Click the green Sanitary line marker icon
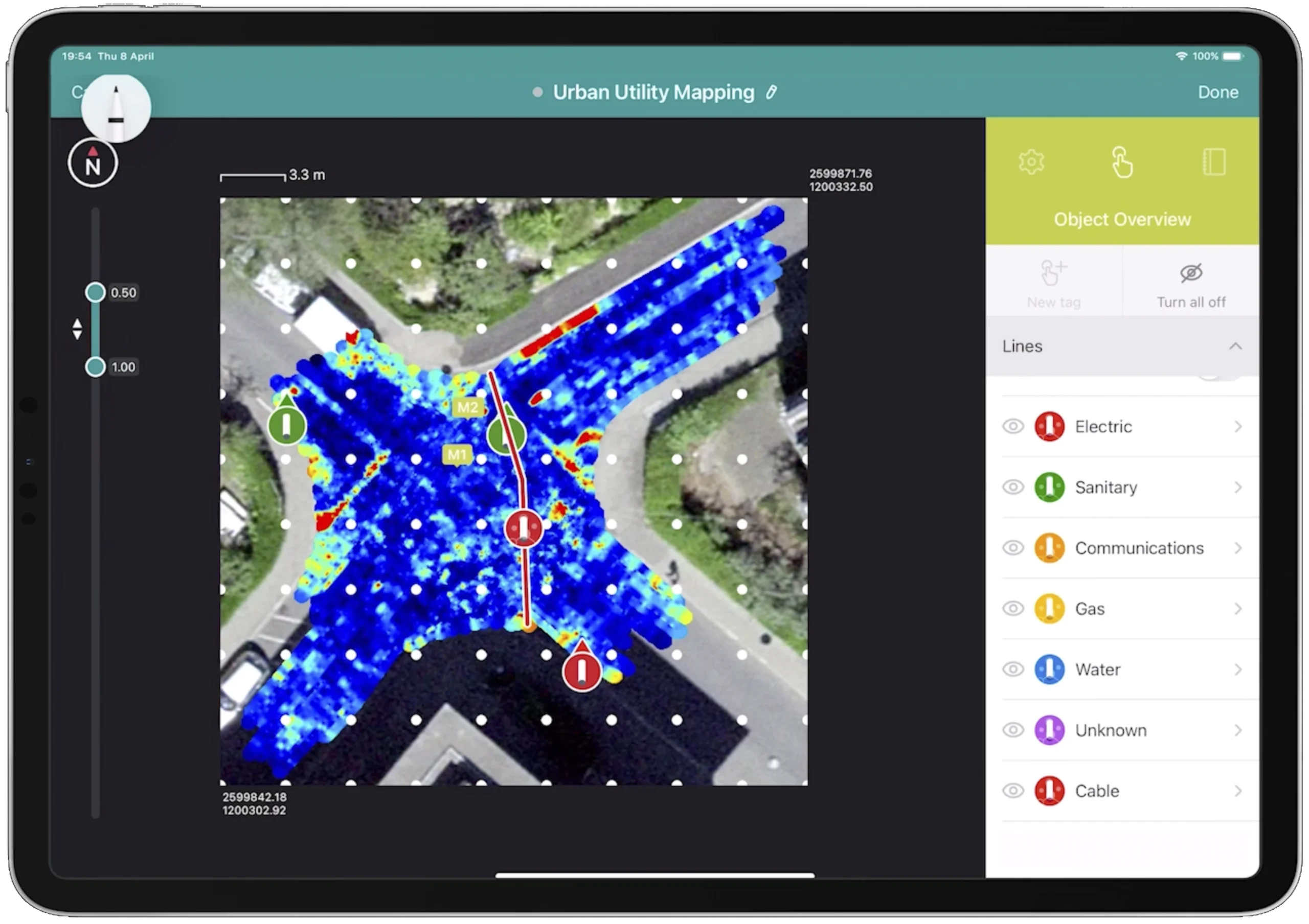This screenshot has height=924, width=1309. (1049, 488)
